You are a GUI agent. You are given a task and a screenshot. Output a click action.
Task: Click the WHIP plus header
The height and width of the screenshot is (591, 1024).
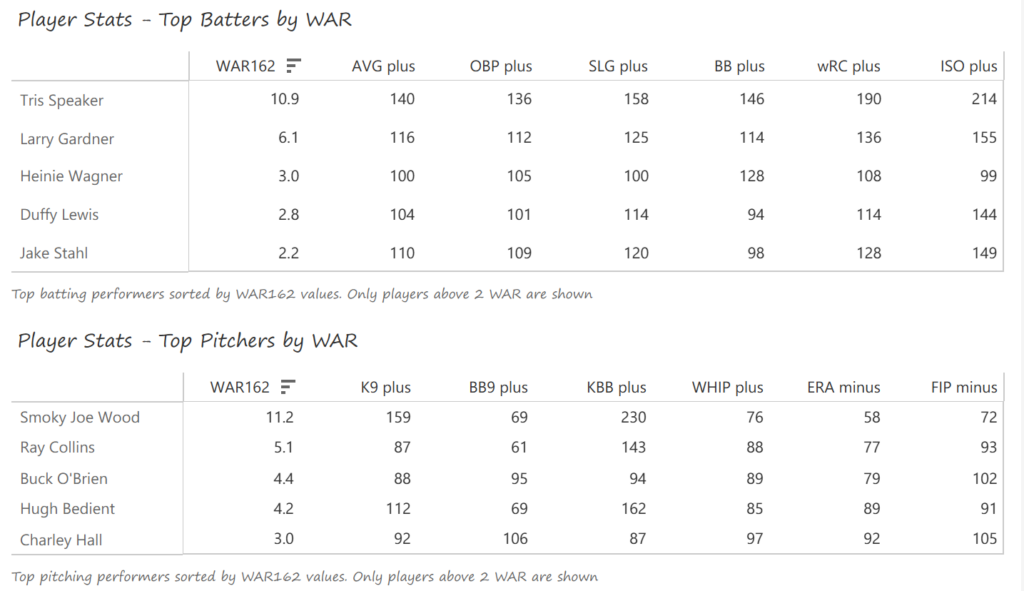[x=727, y=388]
